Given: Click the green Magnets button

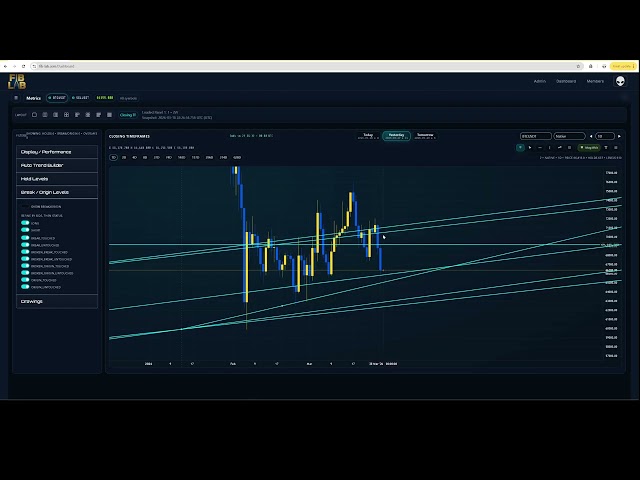Looking at the screenshot, I should tap(589, 148).
